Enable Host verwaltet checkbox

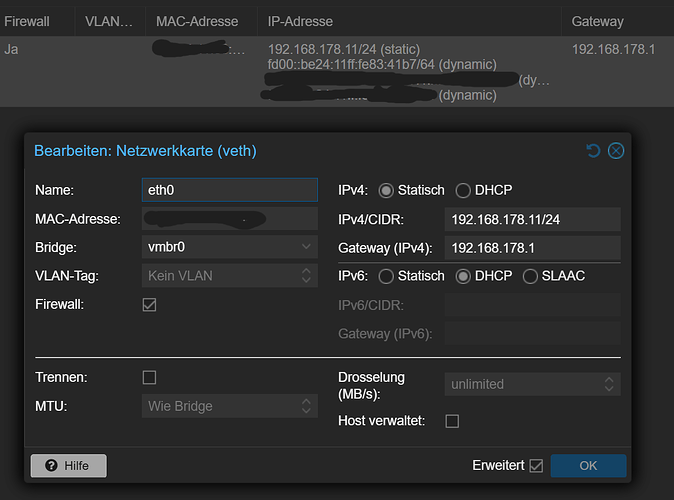click(x=452, y=421)
